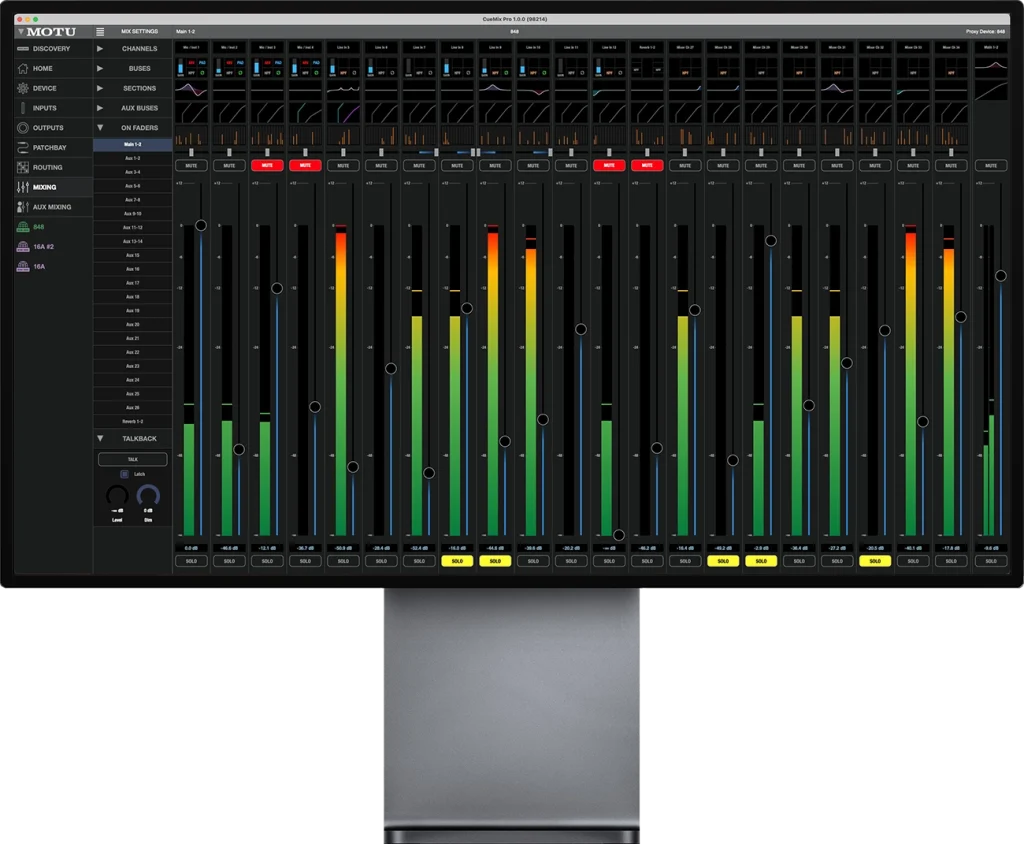
Task: Expand the Aux Buses section
Action: (x=100, y=108)
